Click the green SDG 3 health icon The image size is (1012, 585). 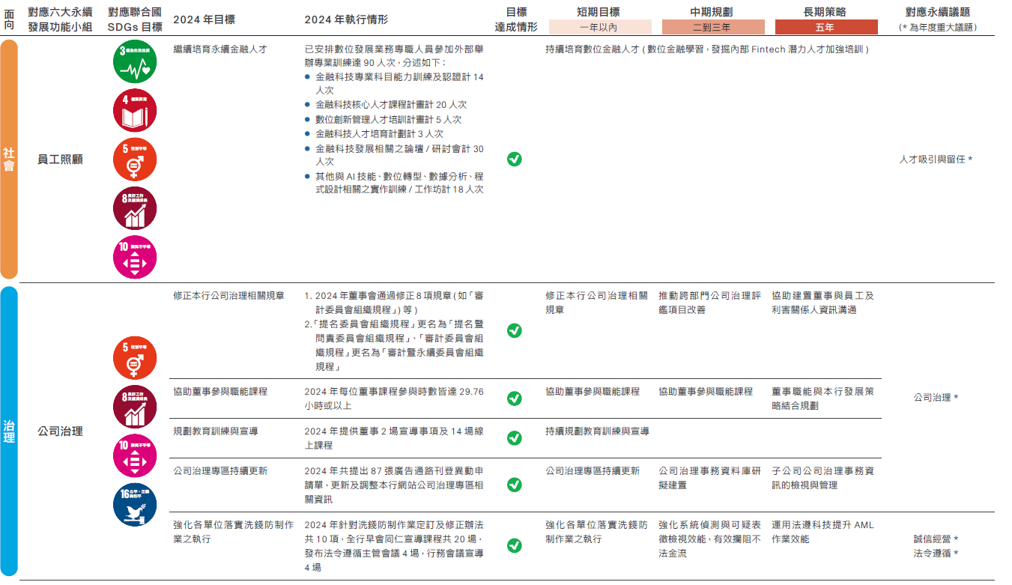pyautogui.click(x=135, y=62)
